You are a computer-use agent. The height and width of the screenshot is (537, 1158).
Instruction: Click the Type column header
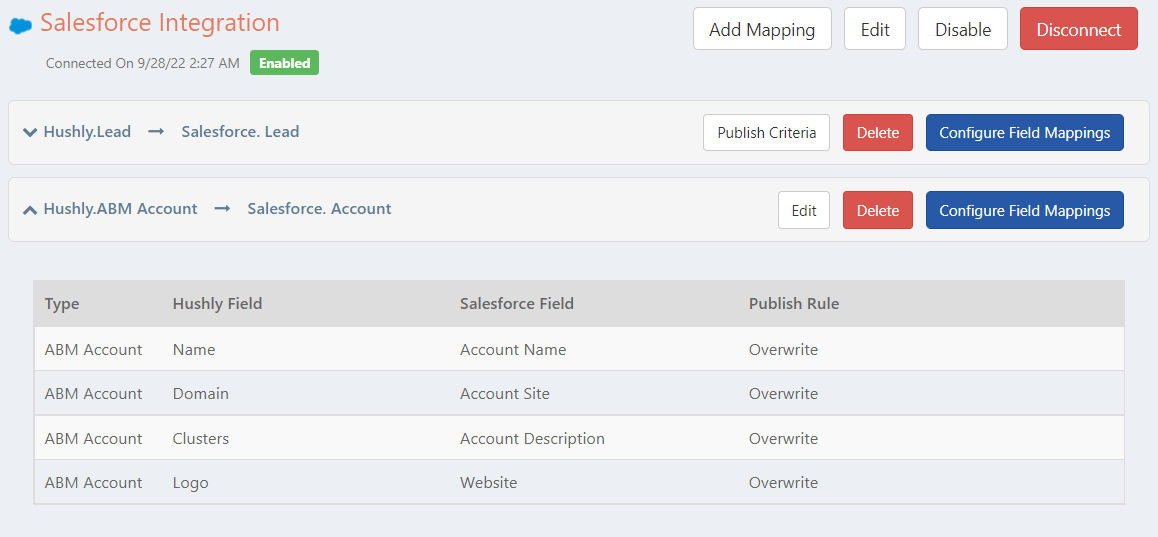[62, 304]
